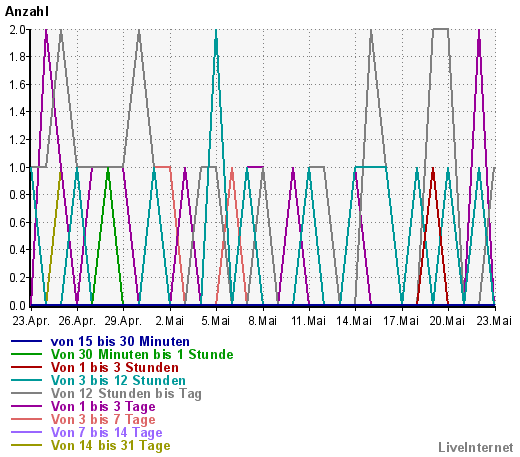520x457 pixels.
Task: Open the LiveInternet watermark link
Action: tap(476, 448)
